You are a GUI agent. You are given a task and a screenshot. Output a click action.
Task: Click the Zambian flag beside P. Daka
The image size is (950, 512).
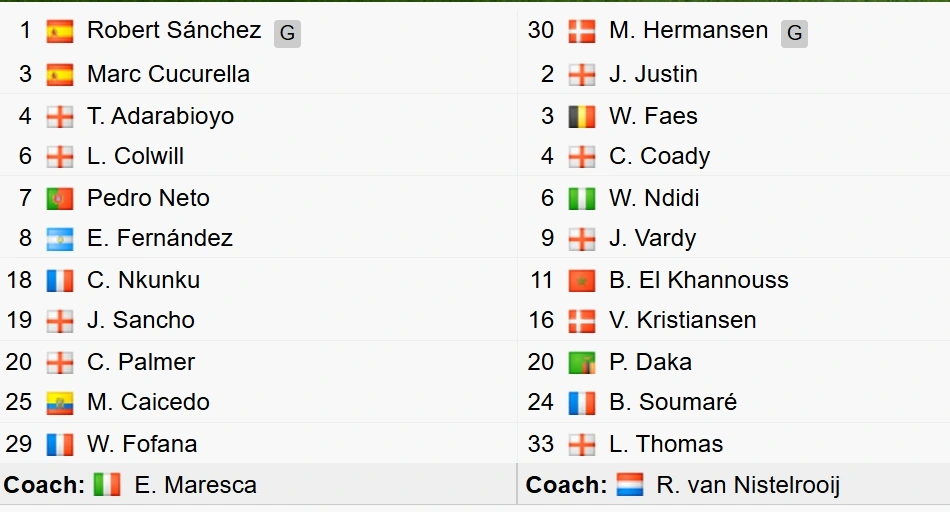tap(582, 362)
